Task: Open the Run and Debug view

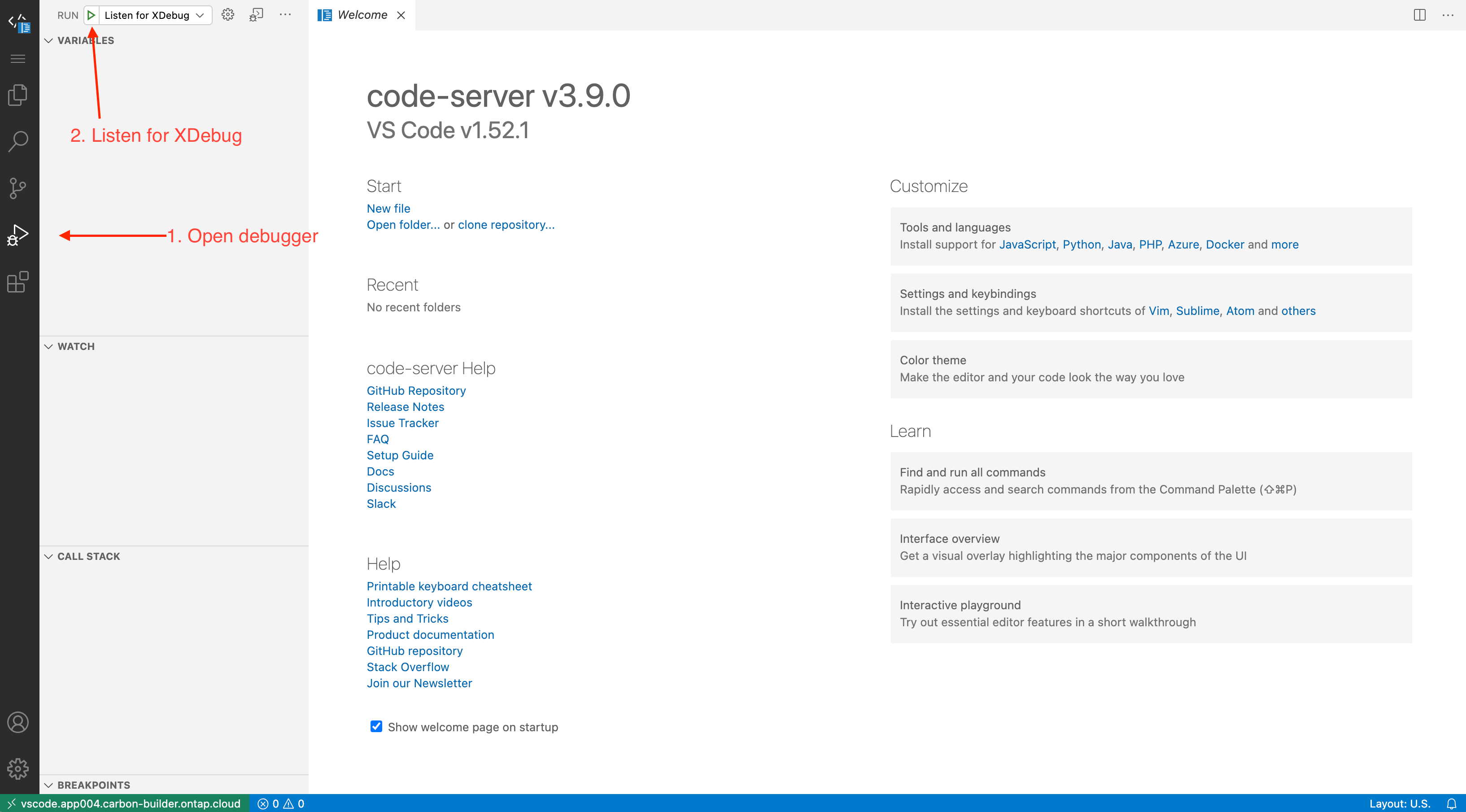Action: tap(18, 235)
